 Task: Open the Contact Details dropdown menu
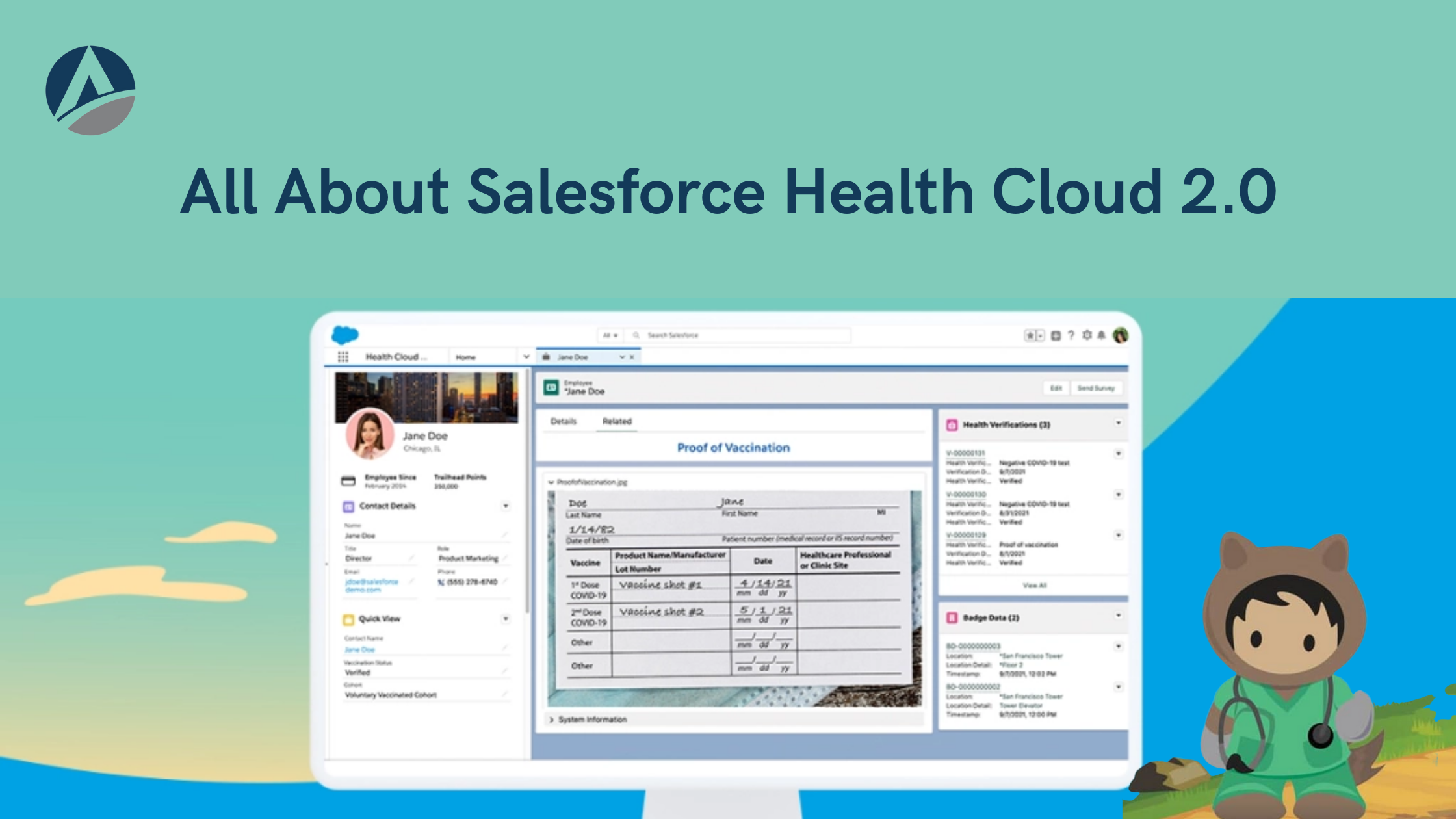[x=506, y=506]
